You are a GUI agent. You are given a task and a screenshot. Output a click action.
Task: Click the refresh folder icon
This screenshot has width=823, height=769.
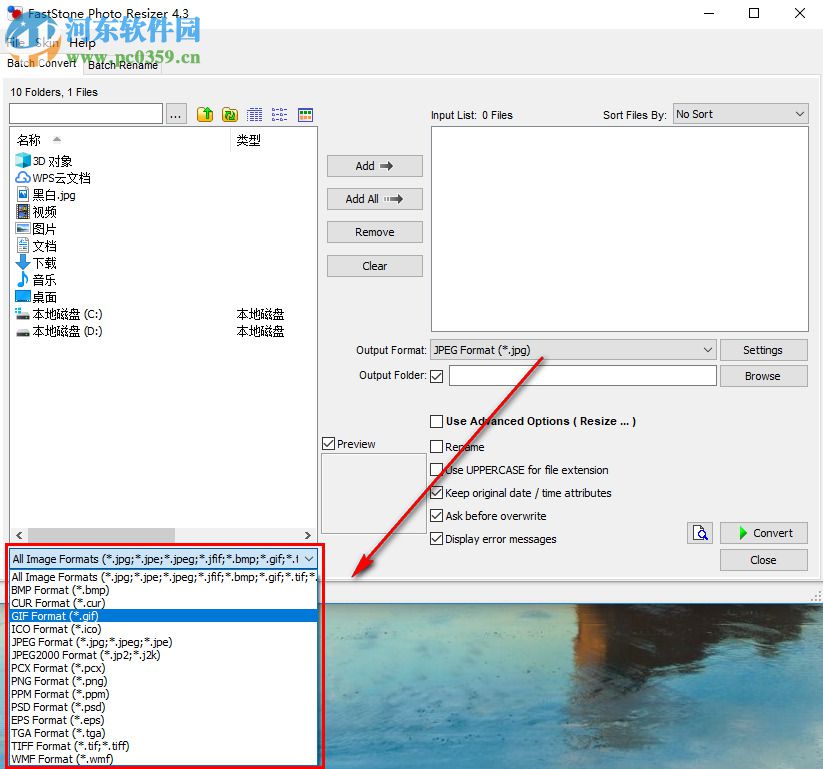point(230,114)
